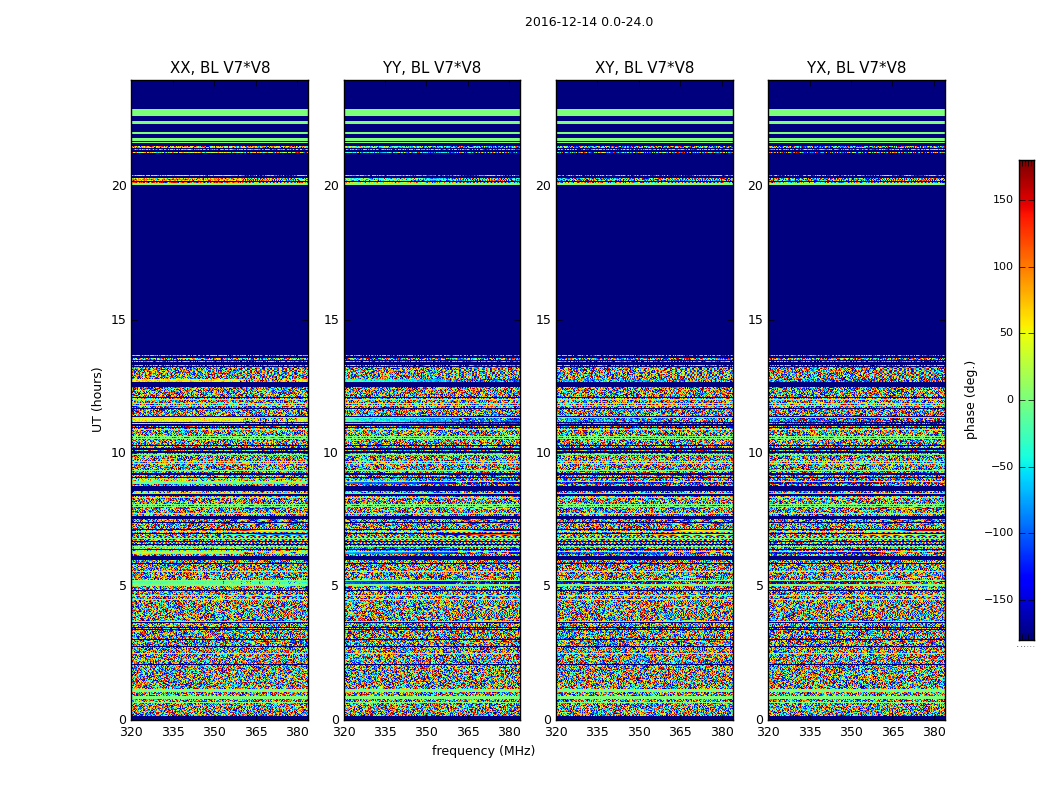The height and width of the screenshot is (800, 1050).
Task: Click the colorbar tick label '50'
Action: tap(1006, 333)
